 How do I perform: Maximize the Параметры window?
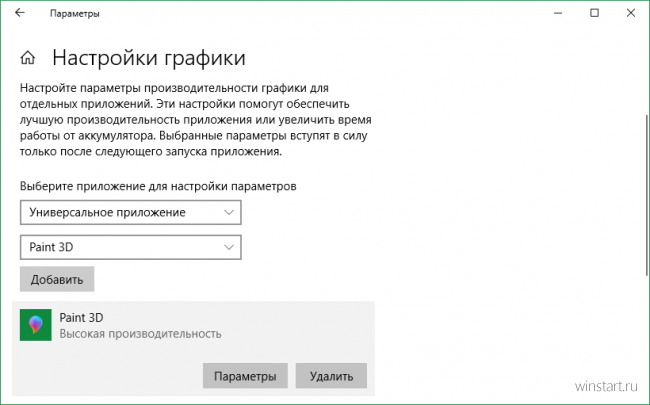point(594,13)
